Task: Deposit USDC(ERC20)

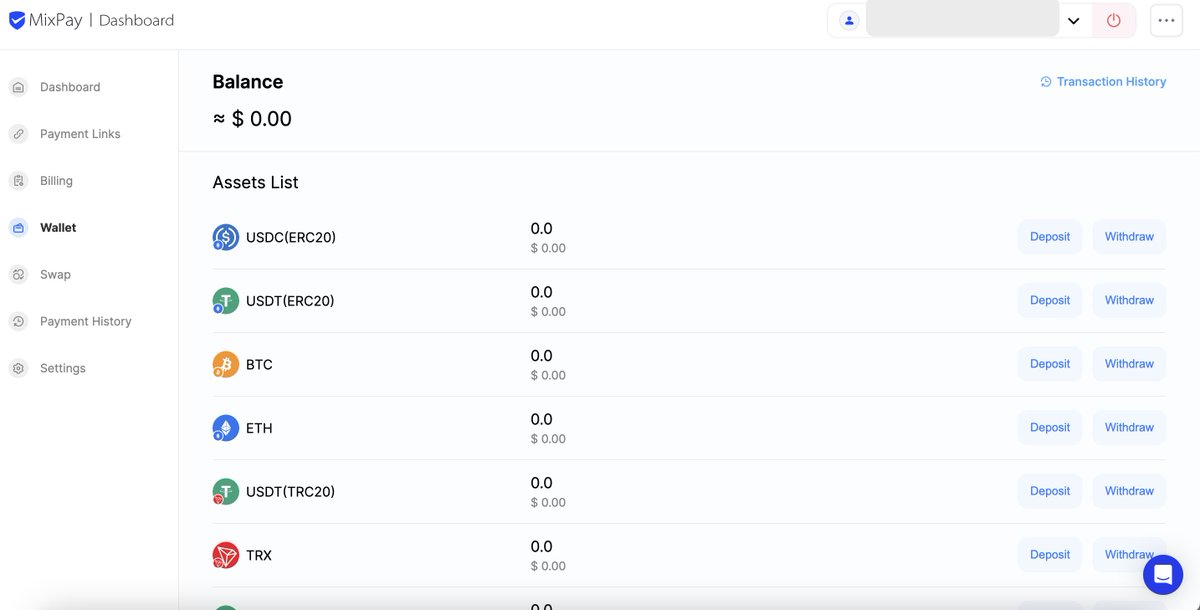Action: (1050, 237)
